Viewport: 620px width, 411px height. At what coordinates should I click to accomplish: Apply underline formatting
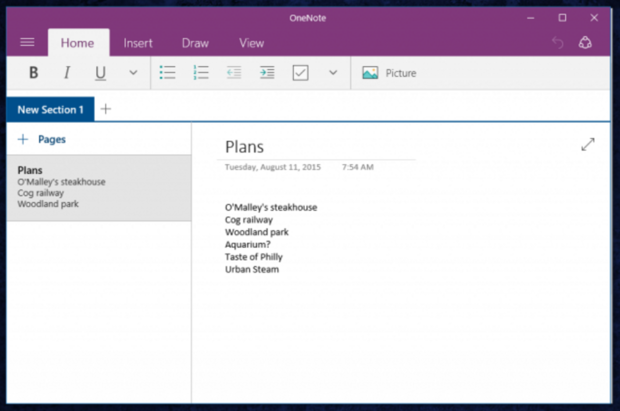pos(100,73)
